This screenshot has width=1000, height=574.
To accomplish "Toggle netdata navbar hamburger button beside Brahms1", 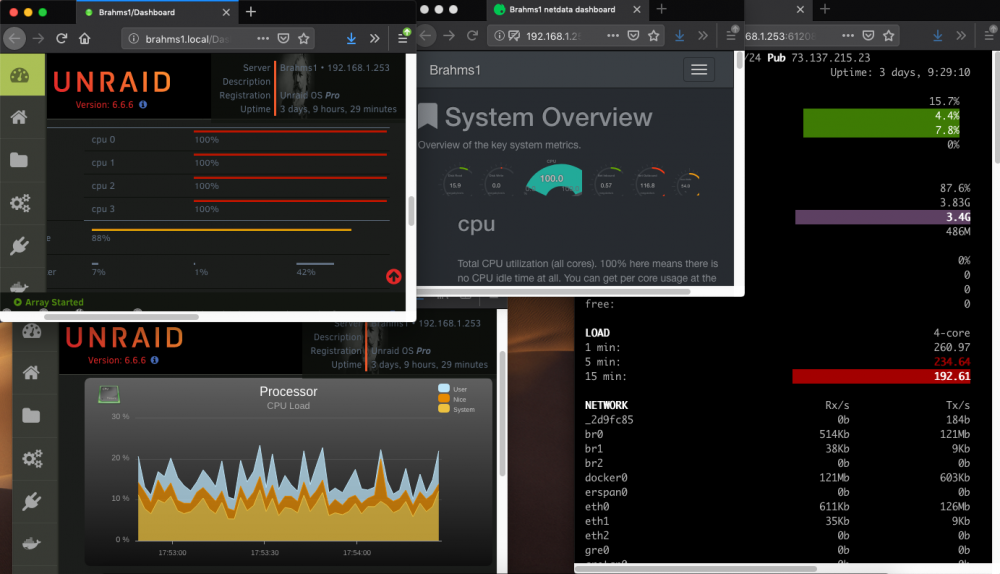I will click(699, 70).
